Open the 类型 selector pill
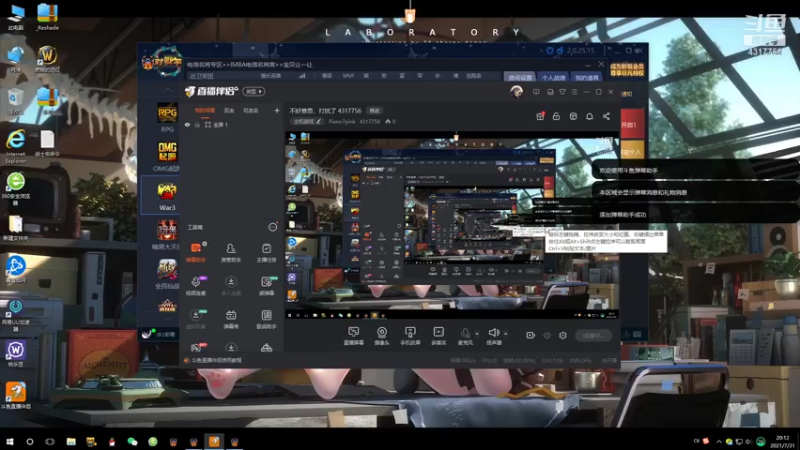The height and width of the screenshot is (450, 800). click(254, 91)
